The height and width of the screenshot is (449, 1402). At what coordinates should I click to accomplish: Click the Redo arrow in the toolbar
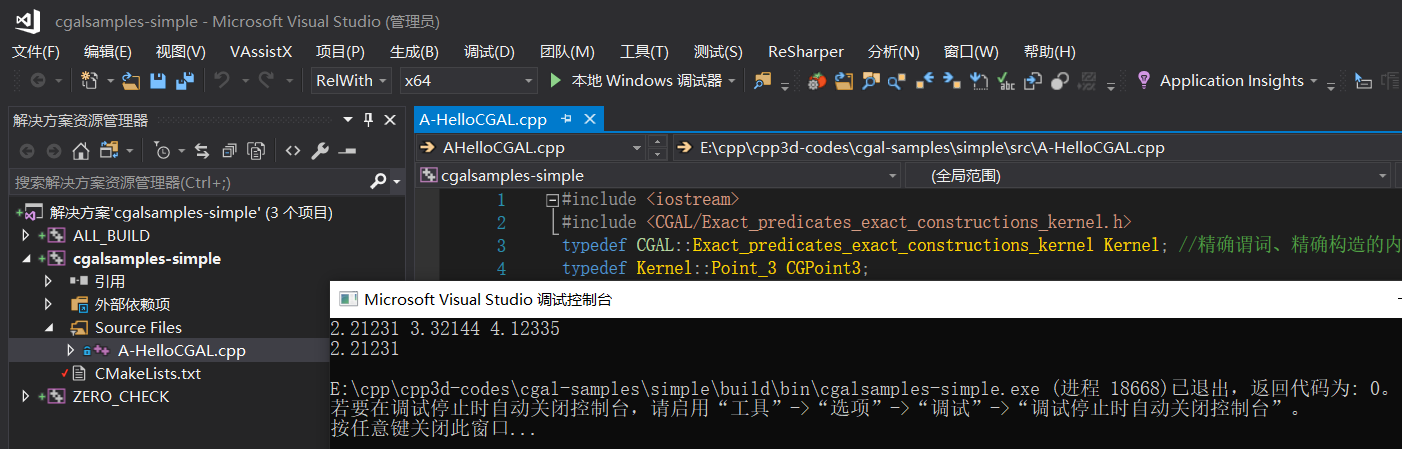[x=266, y=81]
